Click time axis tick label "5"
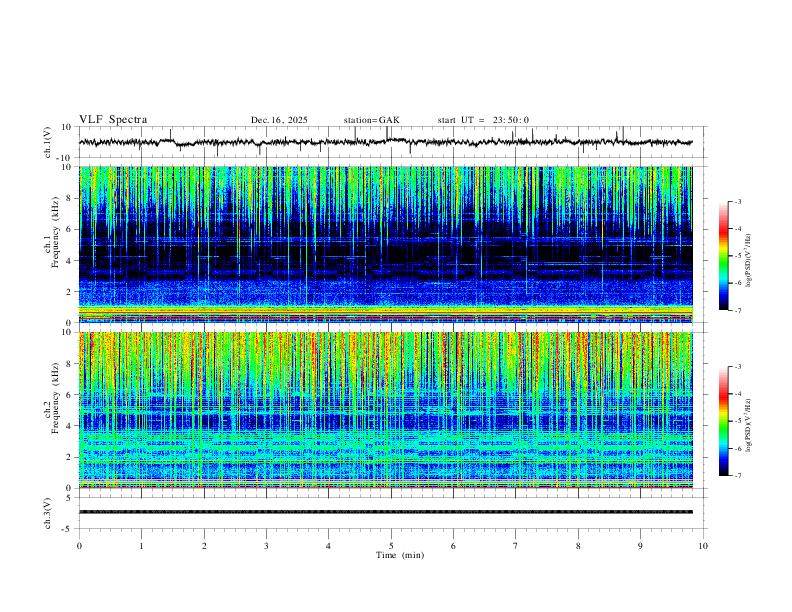Viewport: 792px width, 612px height. point(391,546)
